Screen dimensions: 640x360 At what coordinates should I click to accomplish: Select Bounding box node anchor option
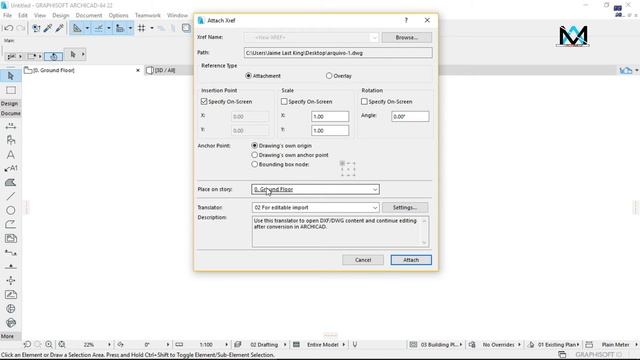coord(255,164)
